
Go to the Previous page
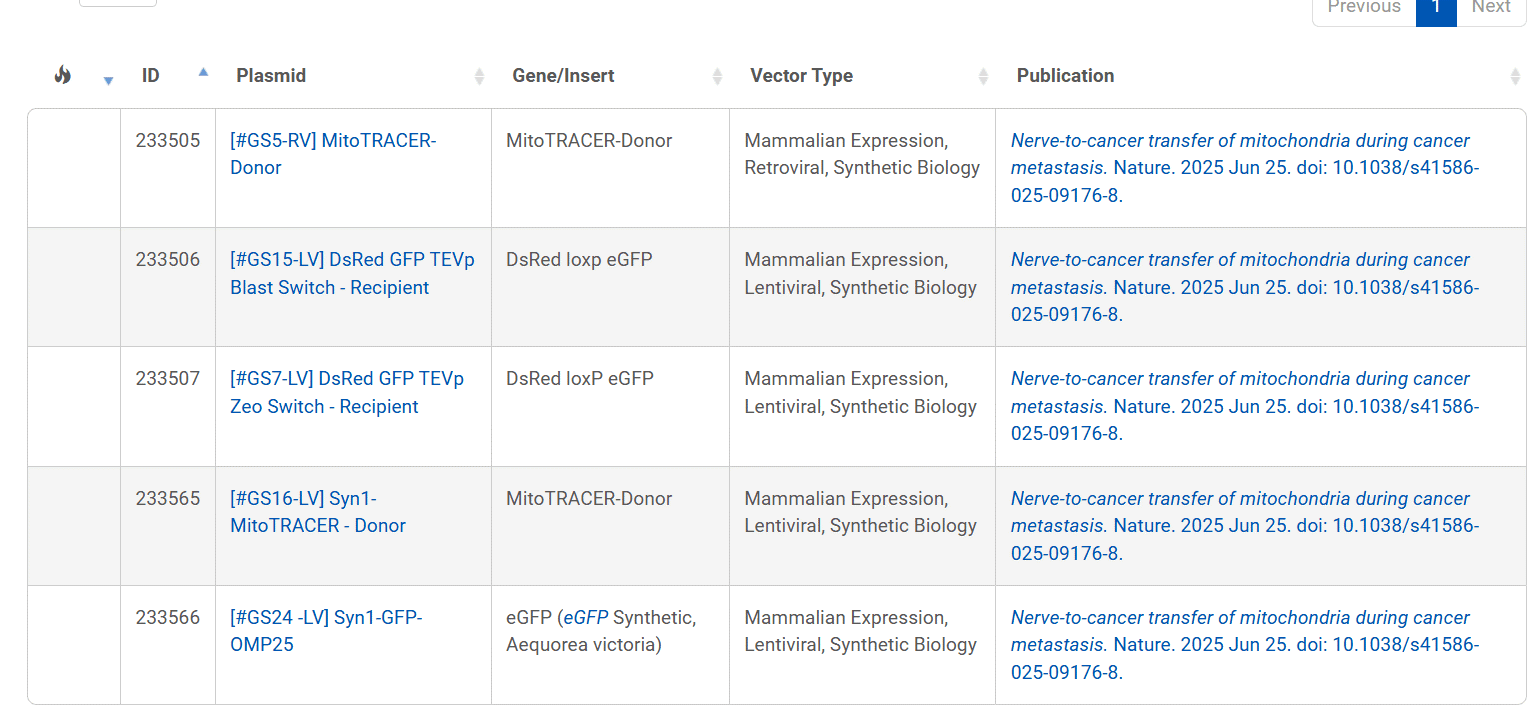click(1364, 8)
